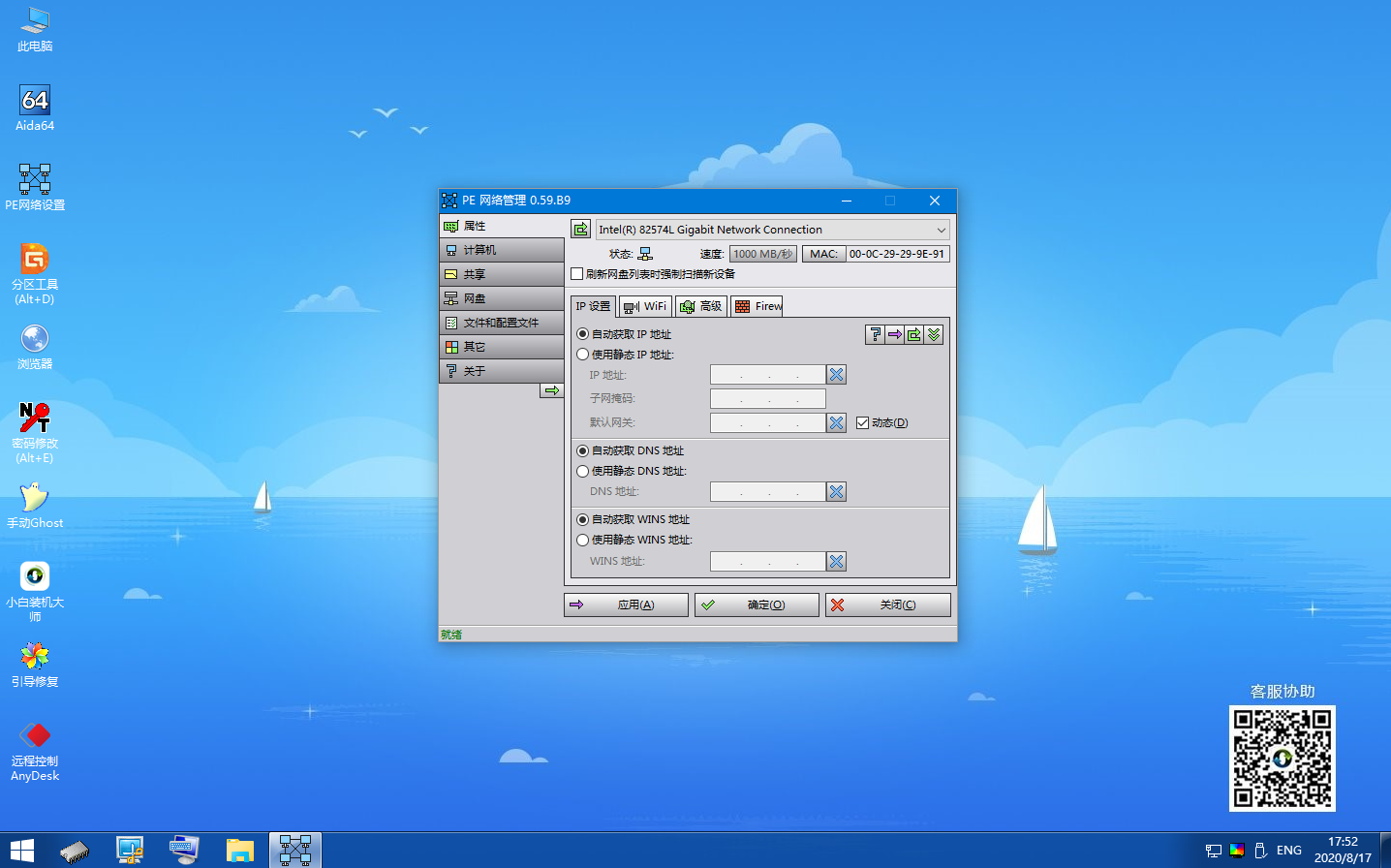Click the double-chevron expand icon in IP settings

click(933, 333)
